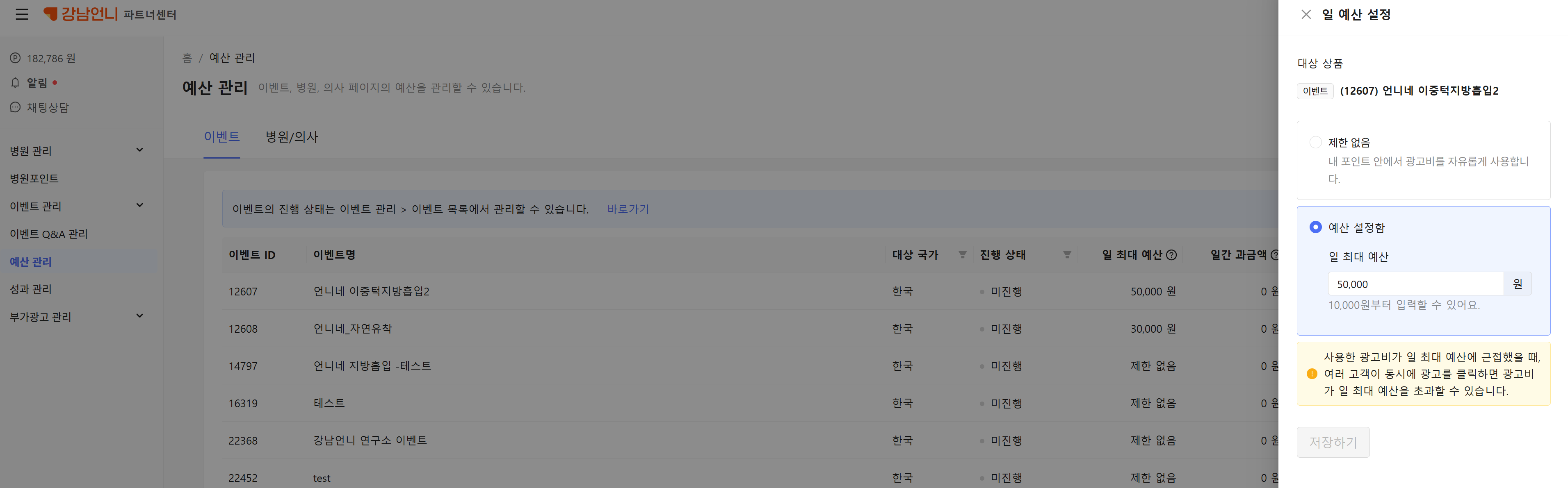Switch to the 병원/의사 tab
The height and width of the screenshot is (488, 1568).
(292, 137)
